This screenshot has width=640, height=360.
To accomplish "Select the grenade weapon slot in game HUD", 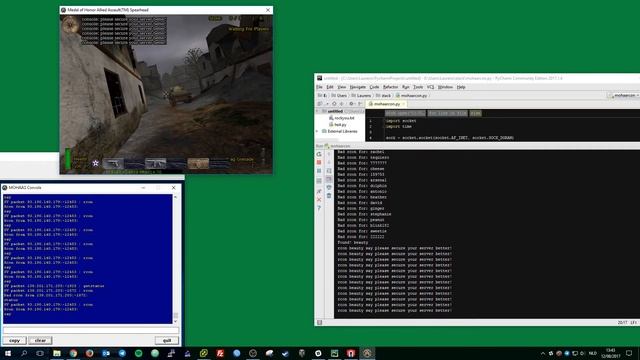I will pyautogui.click(x=198, y=163).
